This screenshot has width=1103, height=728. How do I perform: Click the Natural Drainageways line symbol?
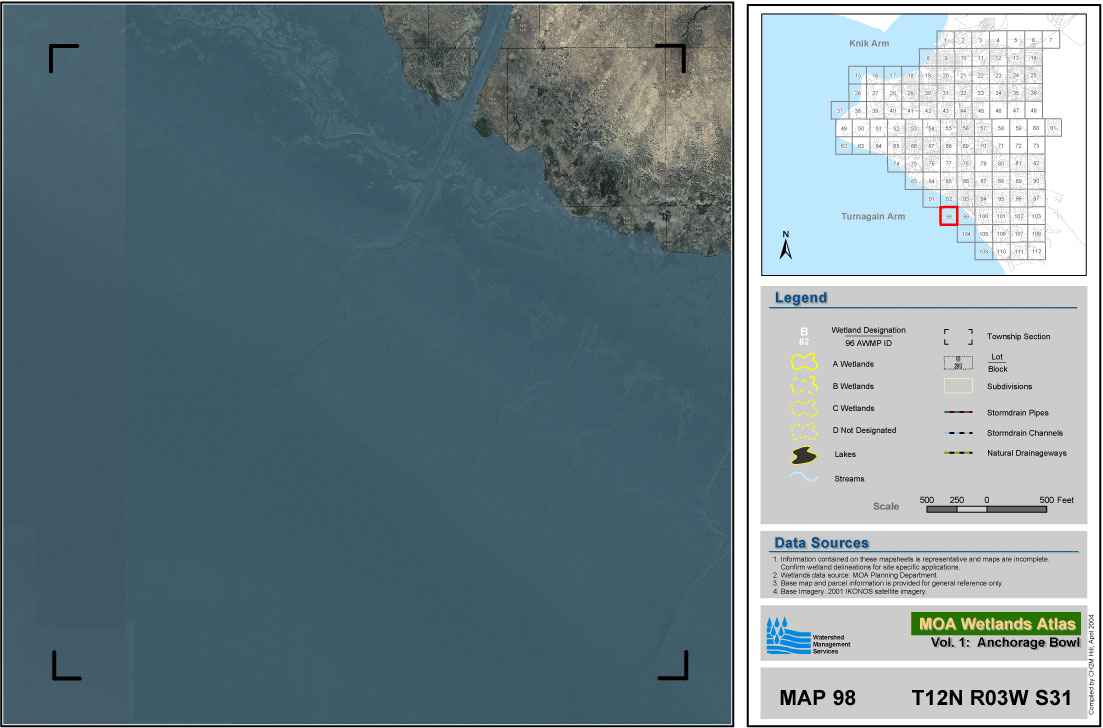958,454
